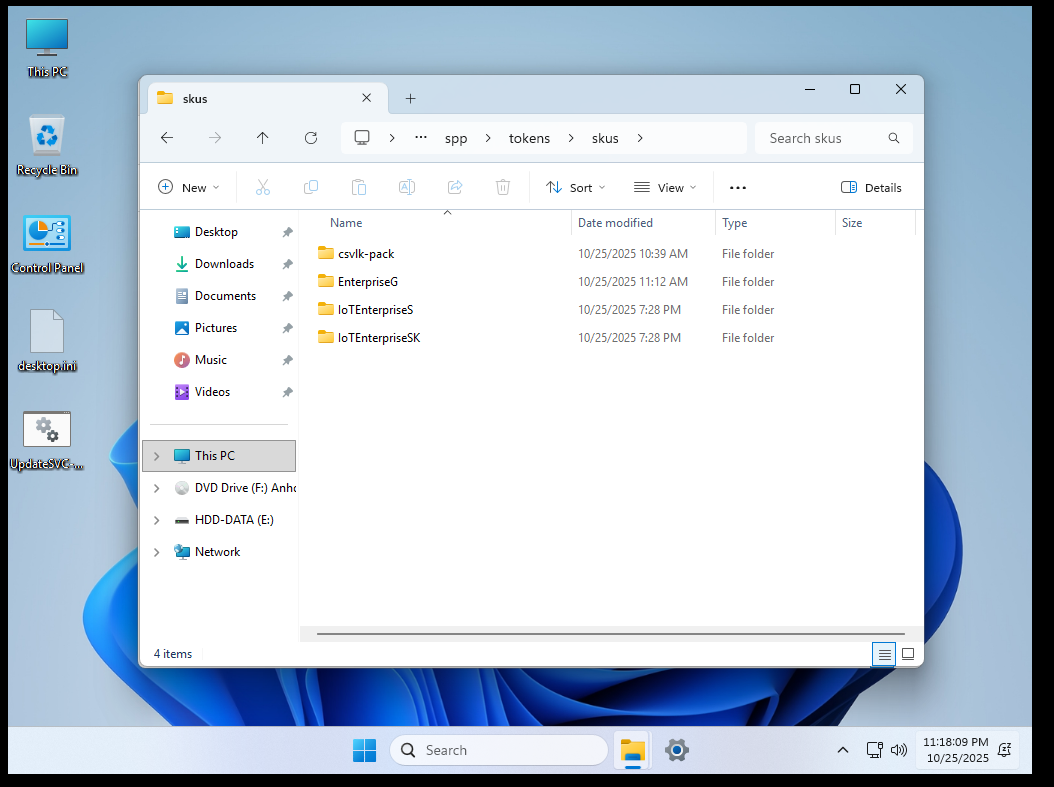Sort by Date modified column header
This screenshot has width=1054, height=787.
pos(615,222)
